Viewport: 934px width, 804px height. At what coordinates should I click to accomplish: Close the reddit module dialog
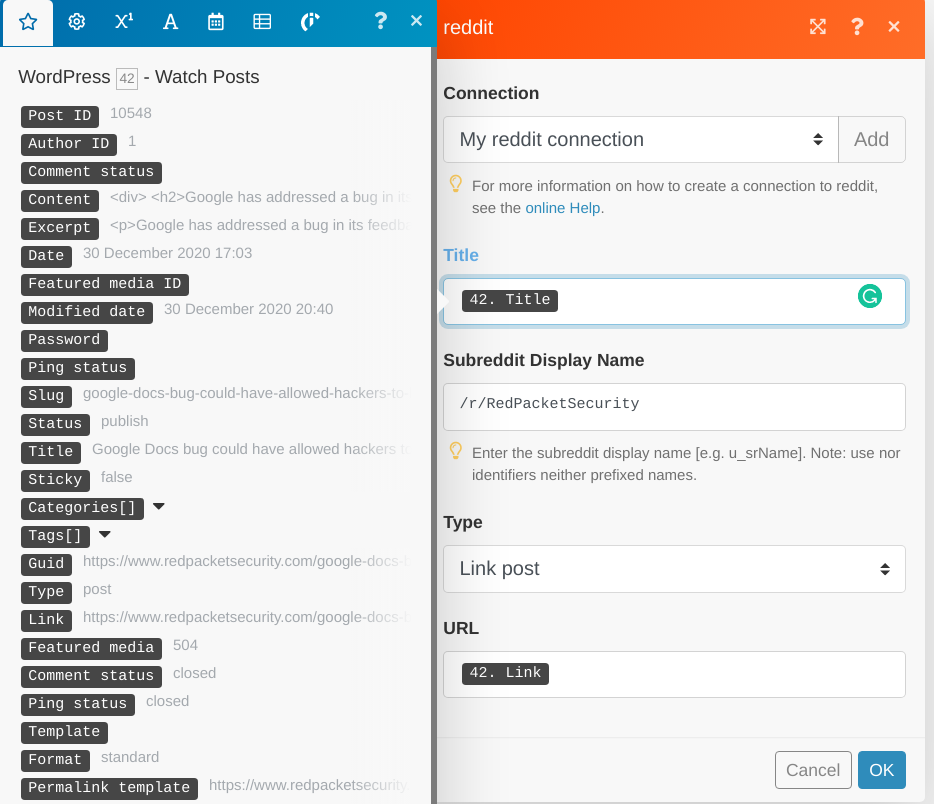pyautogui.click(x=893, y=27)
